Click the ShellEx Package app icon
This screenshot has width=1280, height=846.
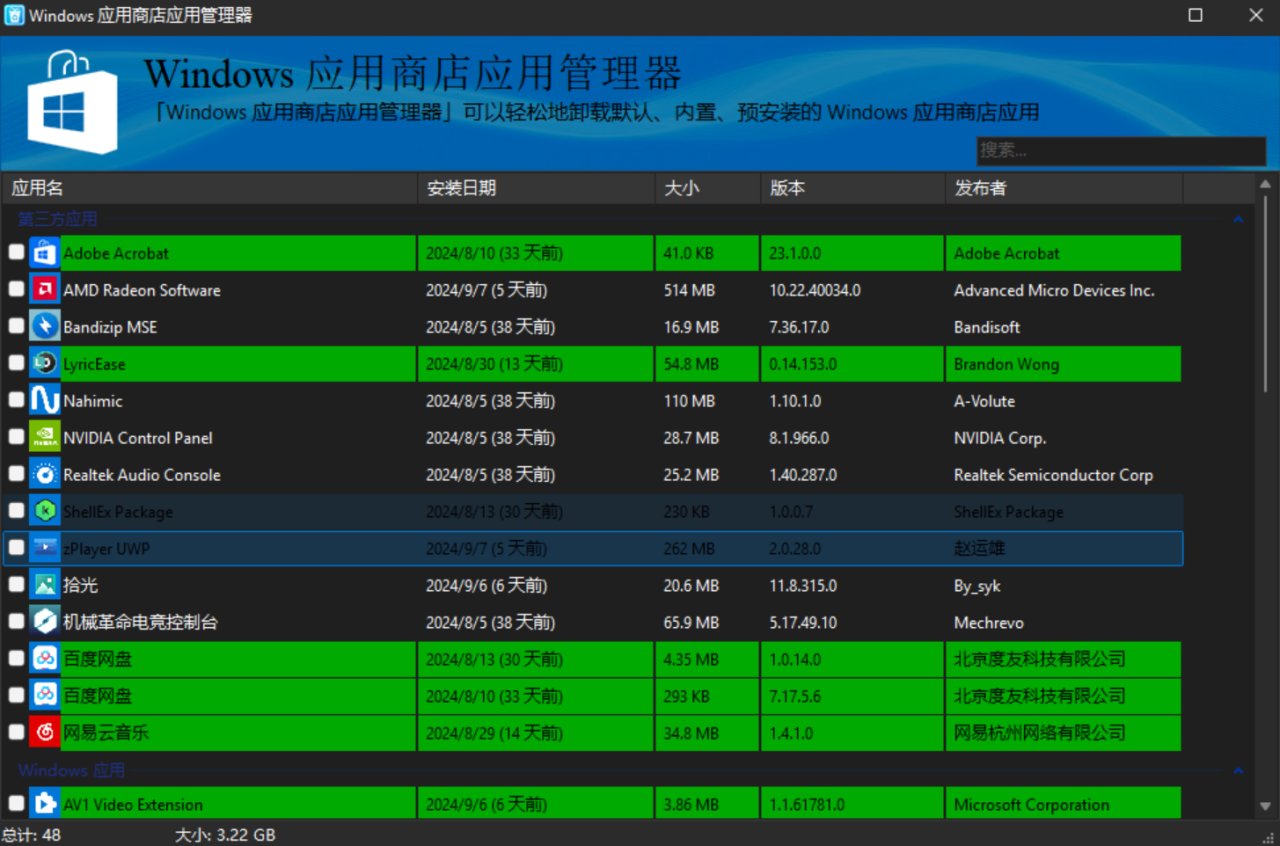point(44,511)
